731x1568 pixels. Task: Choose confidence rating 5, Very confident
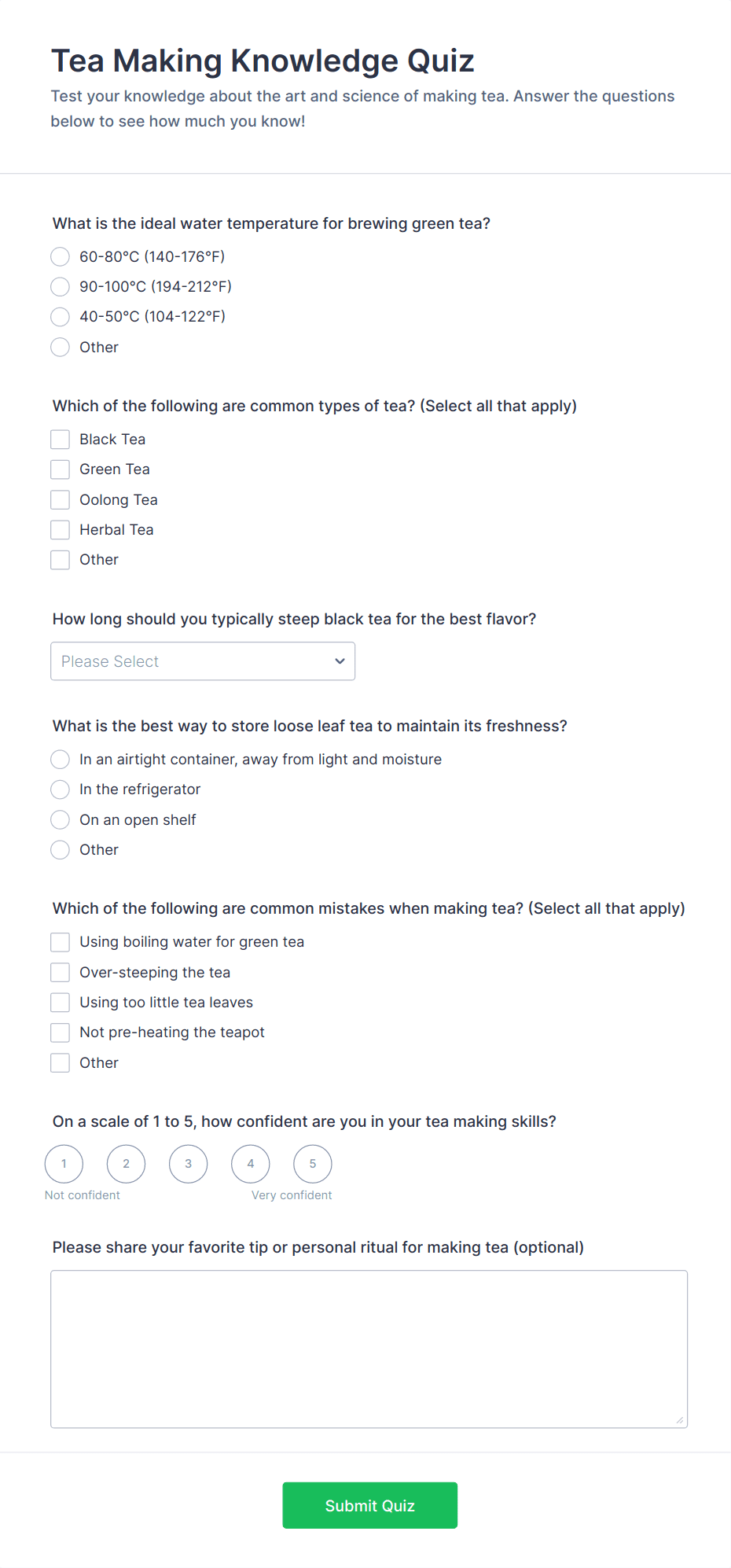coord(313,1164)
